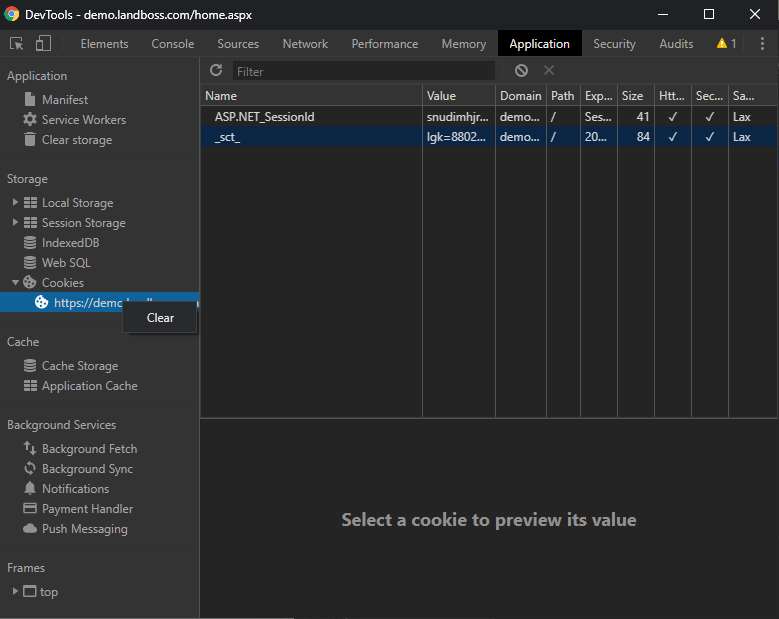Sort cookies by Size column header
This screenshot has height=619, width=779.
click(x=635, y=96)
